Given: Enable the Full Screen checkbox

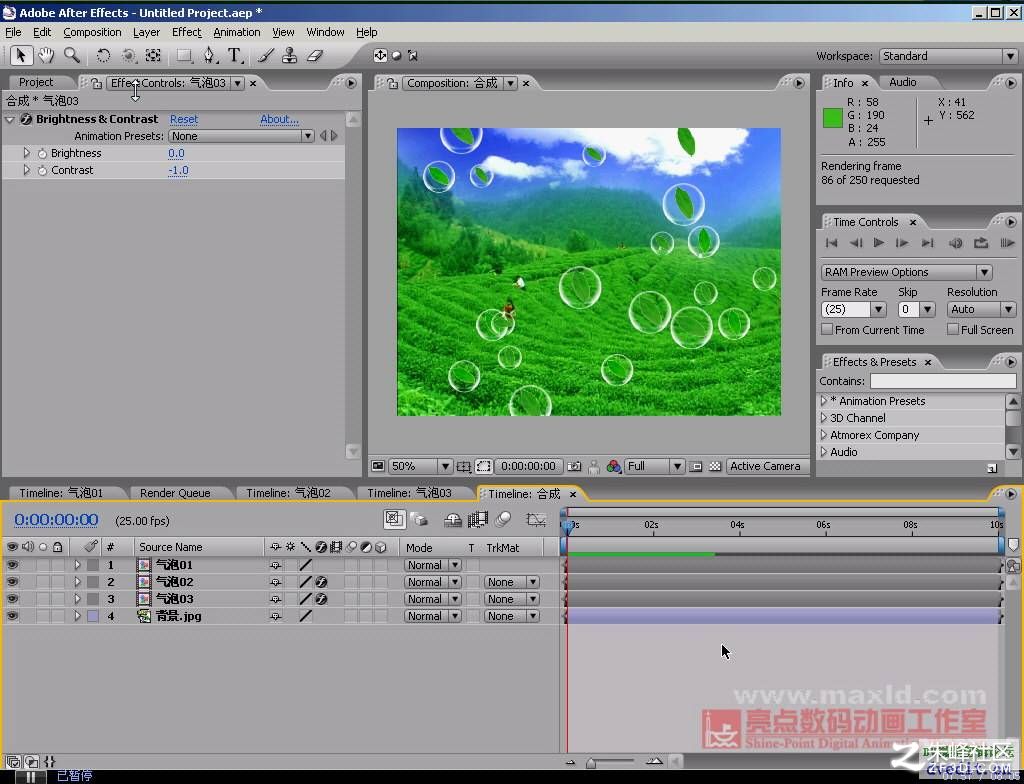Looking at the screenshot, I should (x=953, y=329).
